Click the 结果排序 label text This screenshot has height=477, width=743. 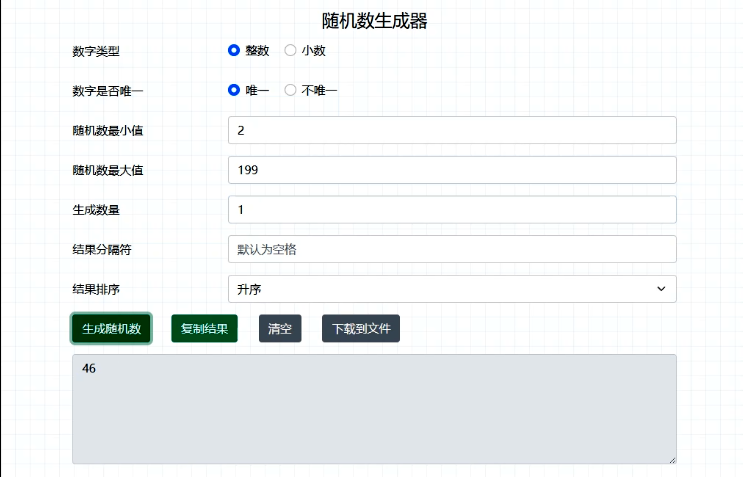[x=96, y=289]
